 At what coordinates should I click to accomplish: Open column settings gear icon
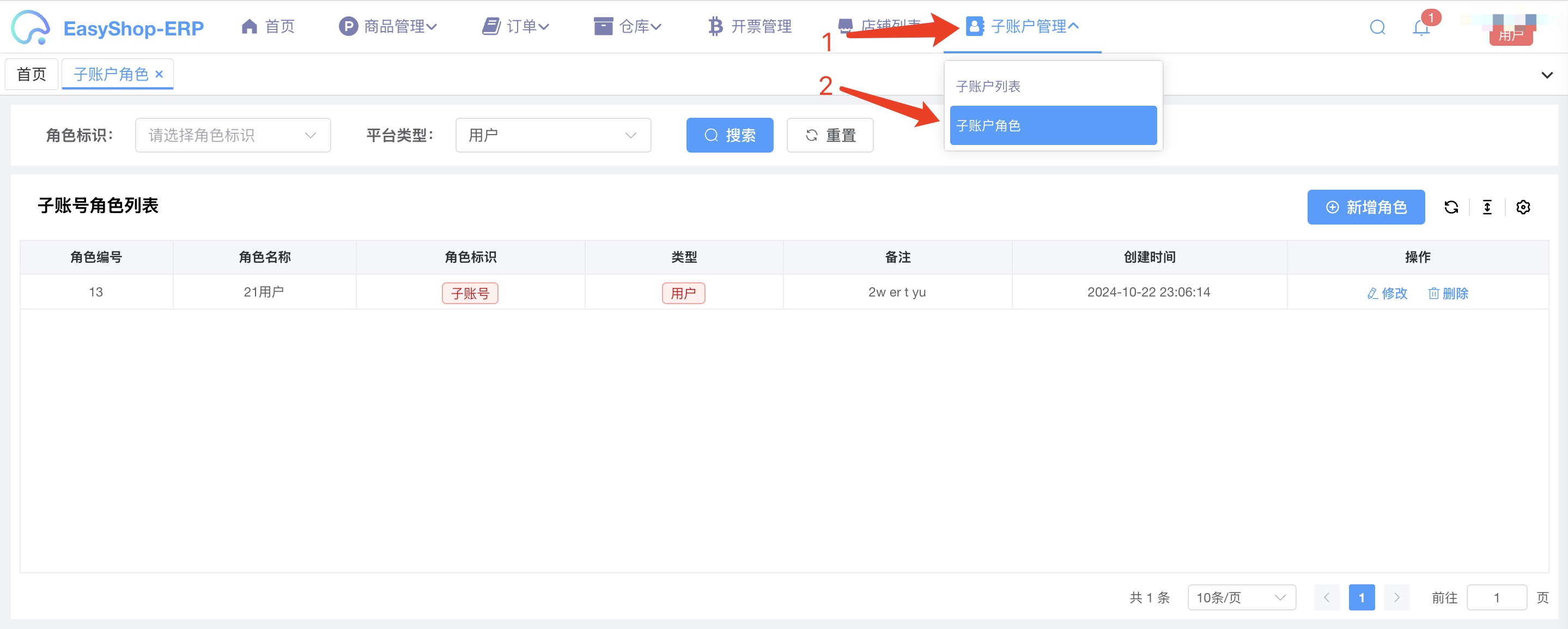tap(1523, 207)
